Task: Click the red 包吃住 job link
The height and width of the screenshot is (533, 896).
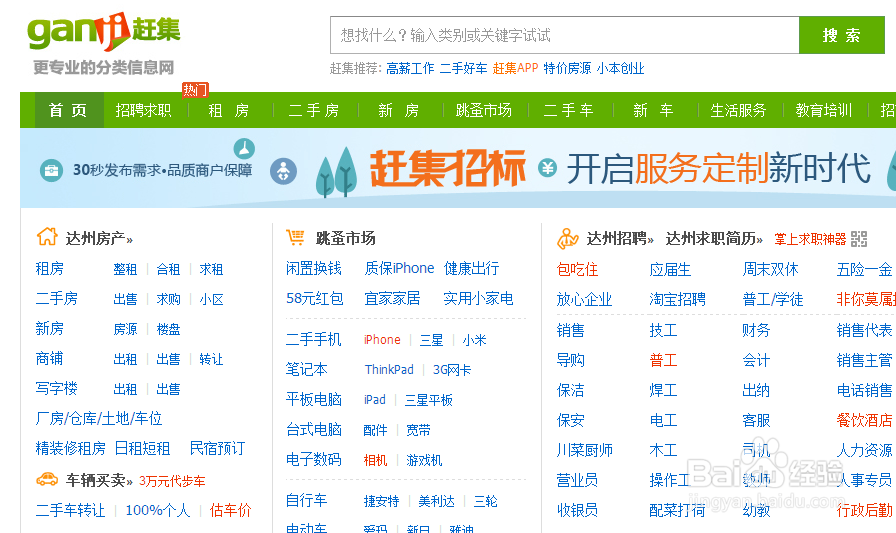Action: [578, 270]
